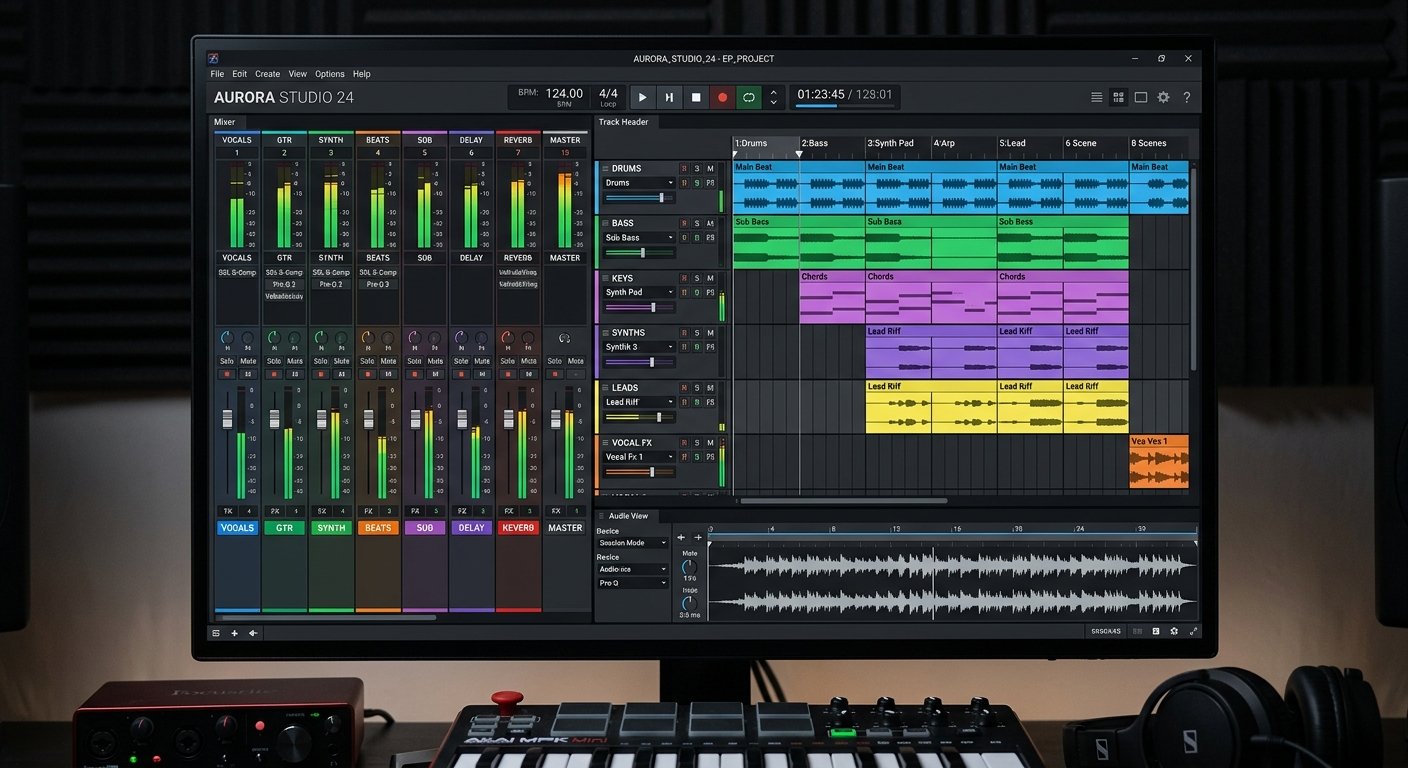This screenshot has width=1408, height=768.
Task: Click the REVERB channel red pan knob
Action: point(508,338)
